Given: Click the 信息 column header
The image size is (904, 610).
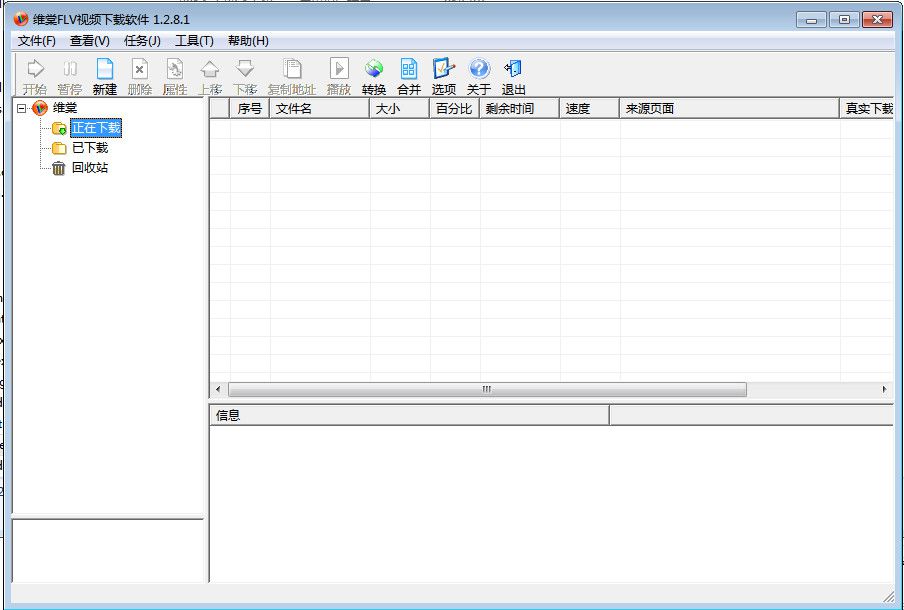Looking at the screenshot, I should [409, 415].
